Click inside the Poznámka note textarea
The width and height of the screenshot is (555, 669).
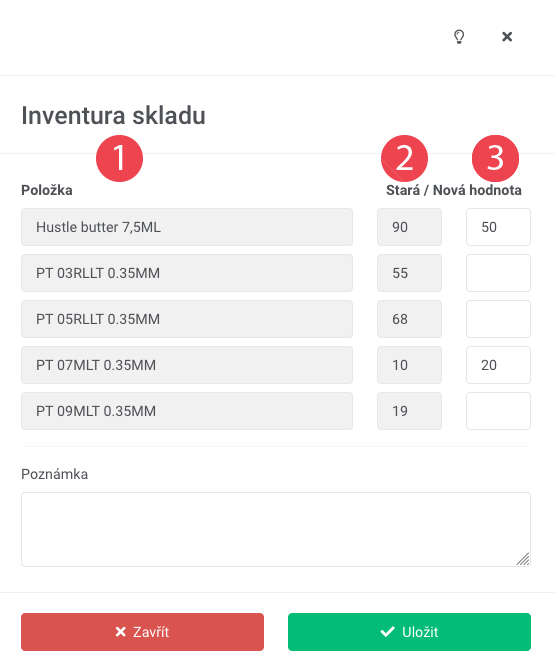click(276, 529)
